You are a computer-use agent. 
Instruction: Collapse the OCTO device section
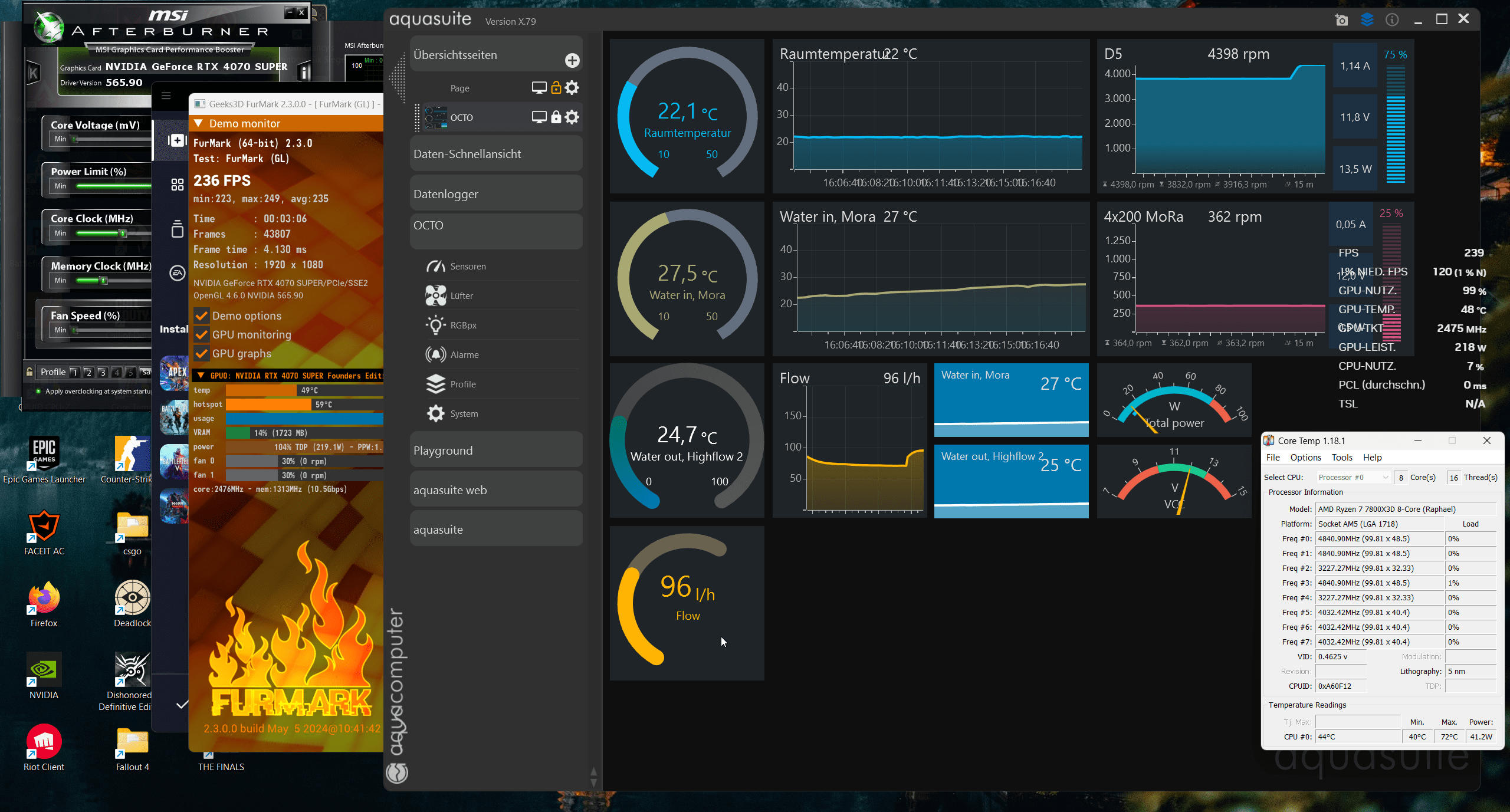coord(495,231)
